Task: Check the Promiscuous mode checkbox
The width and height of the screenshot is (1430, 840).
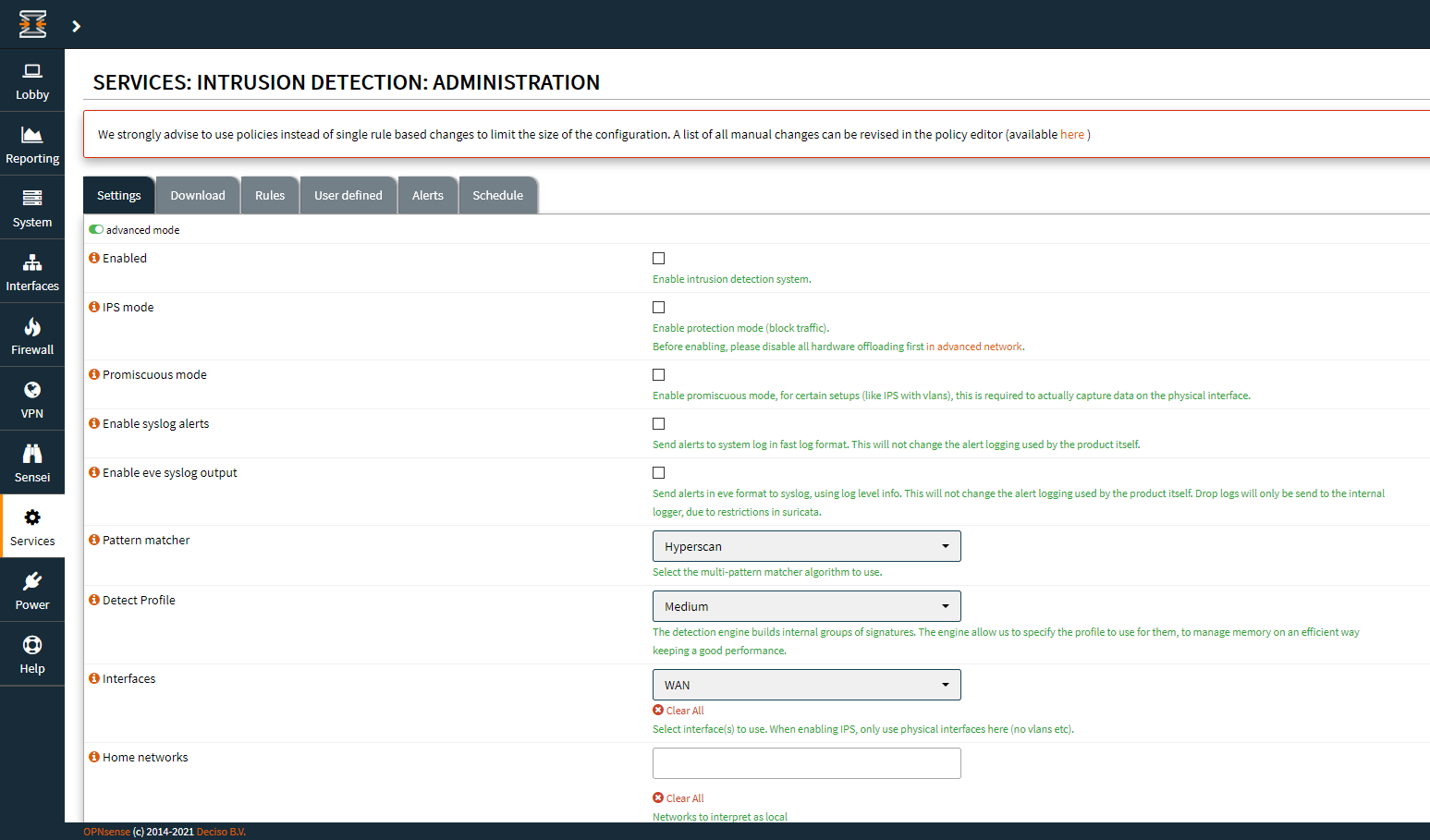Action: [659, 375]
